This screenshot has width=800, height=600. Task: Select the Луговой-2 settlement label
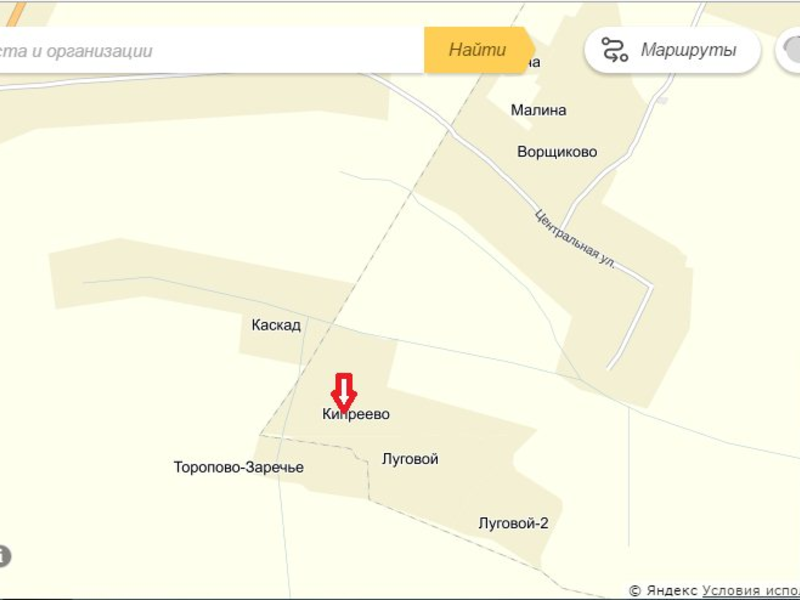tap(513, 523)
